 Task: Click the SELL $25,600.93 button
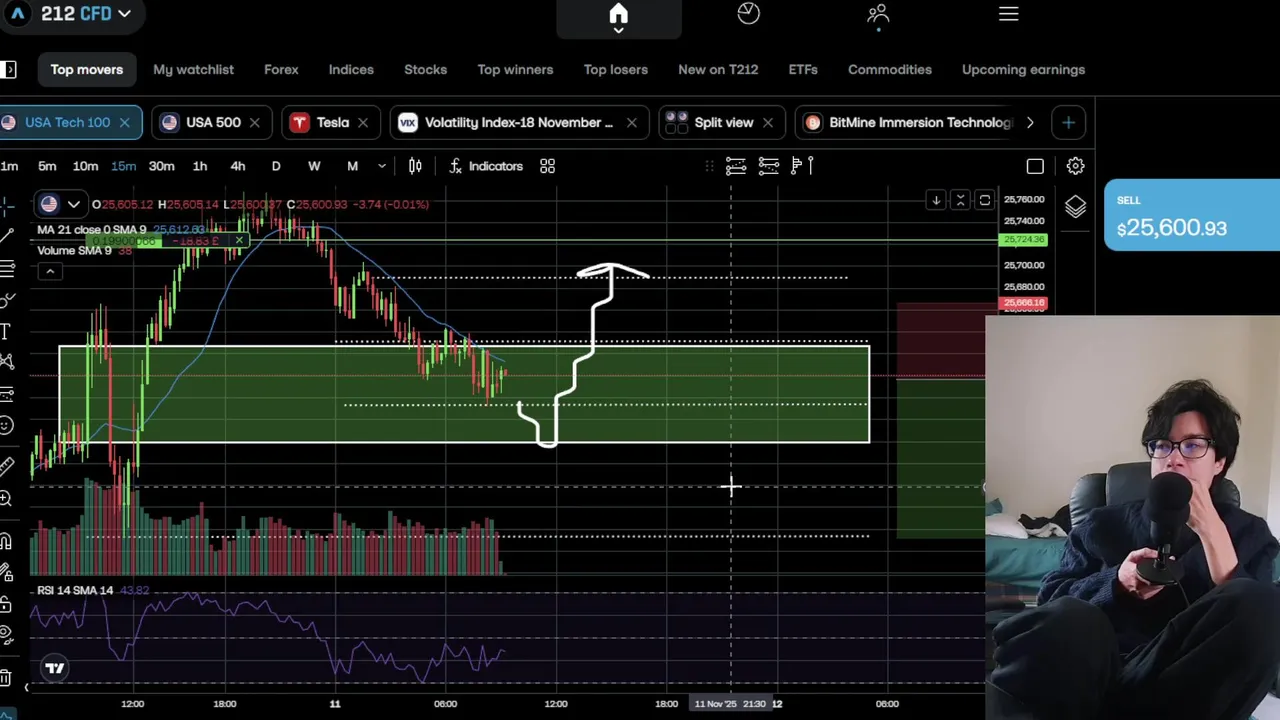1192,215
